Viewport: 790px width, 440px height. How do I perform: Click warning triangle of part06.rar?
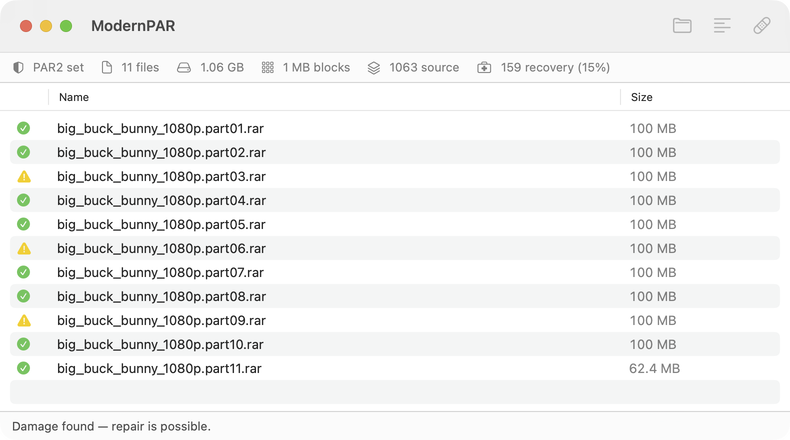pyautogui.click(x=24, y=248)
